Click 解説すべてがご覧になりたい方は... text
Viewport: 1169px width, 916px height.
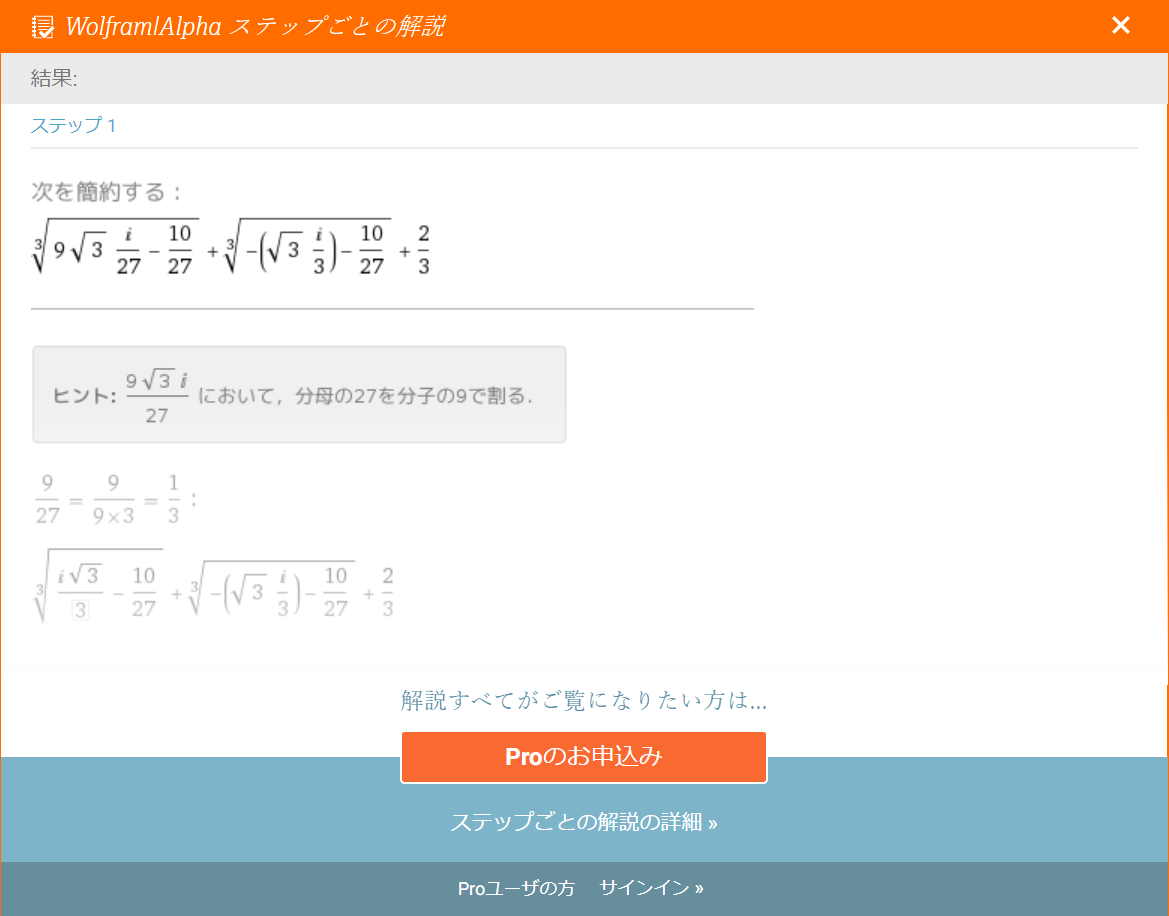584,701
